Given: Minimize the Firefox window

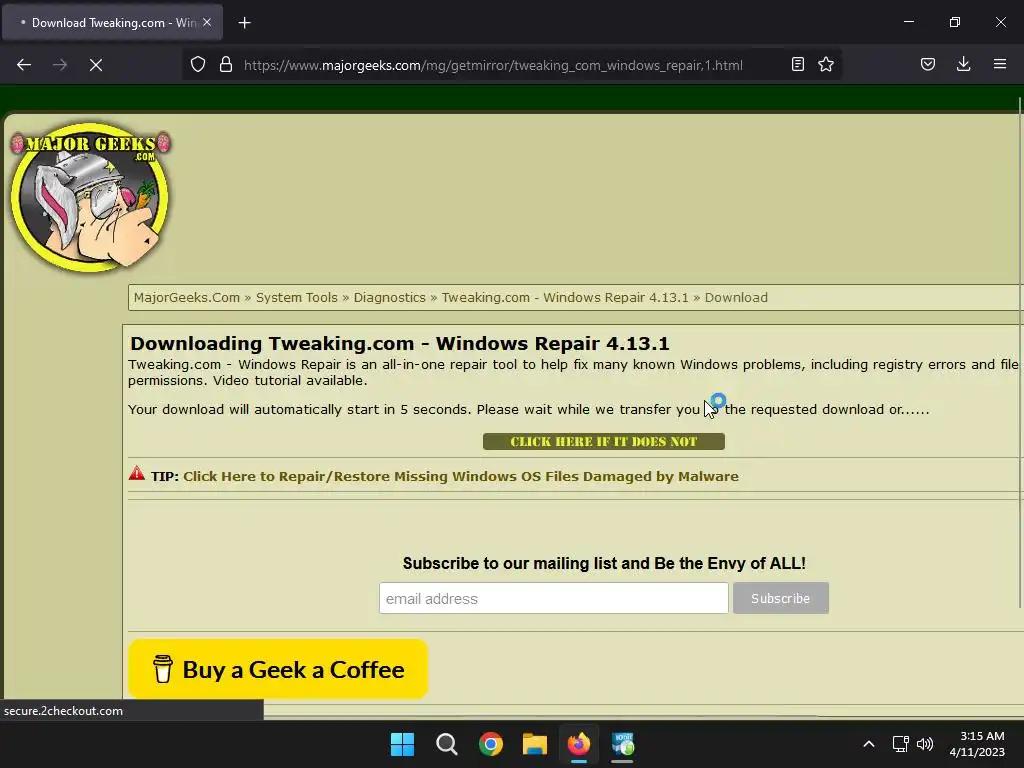Looking at the screenshot, I should click(908, 22).
